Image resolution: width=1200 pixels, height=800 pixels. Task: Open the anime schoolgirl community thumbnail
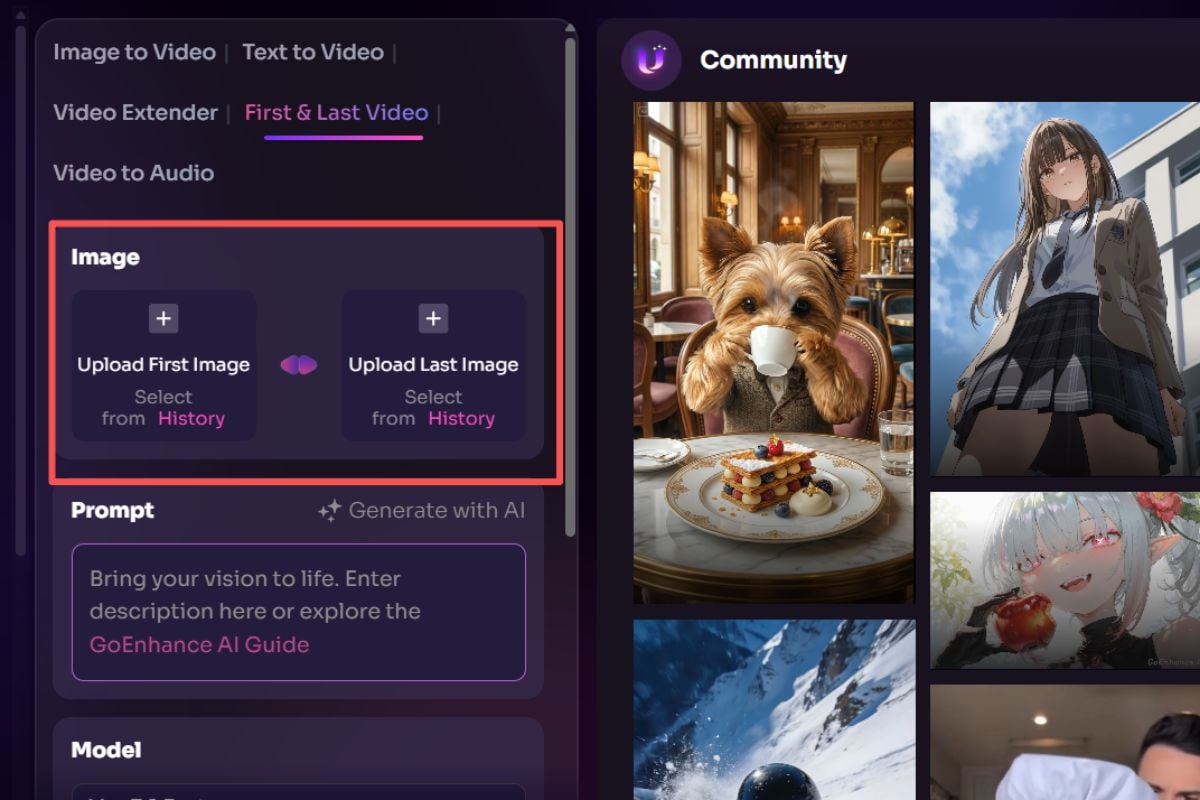[x=1064, y=288]
